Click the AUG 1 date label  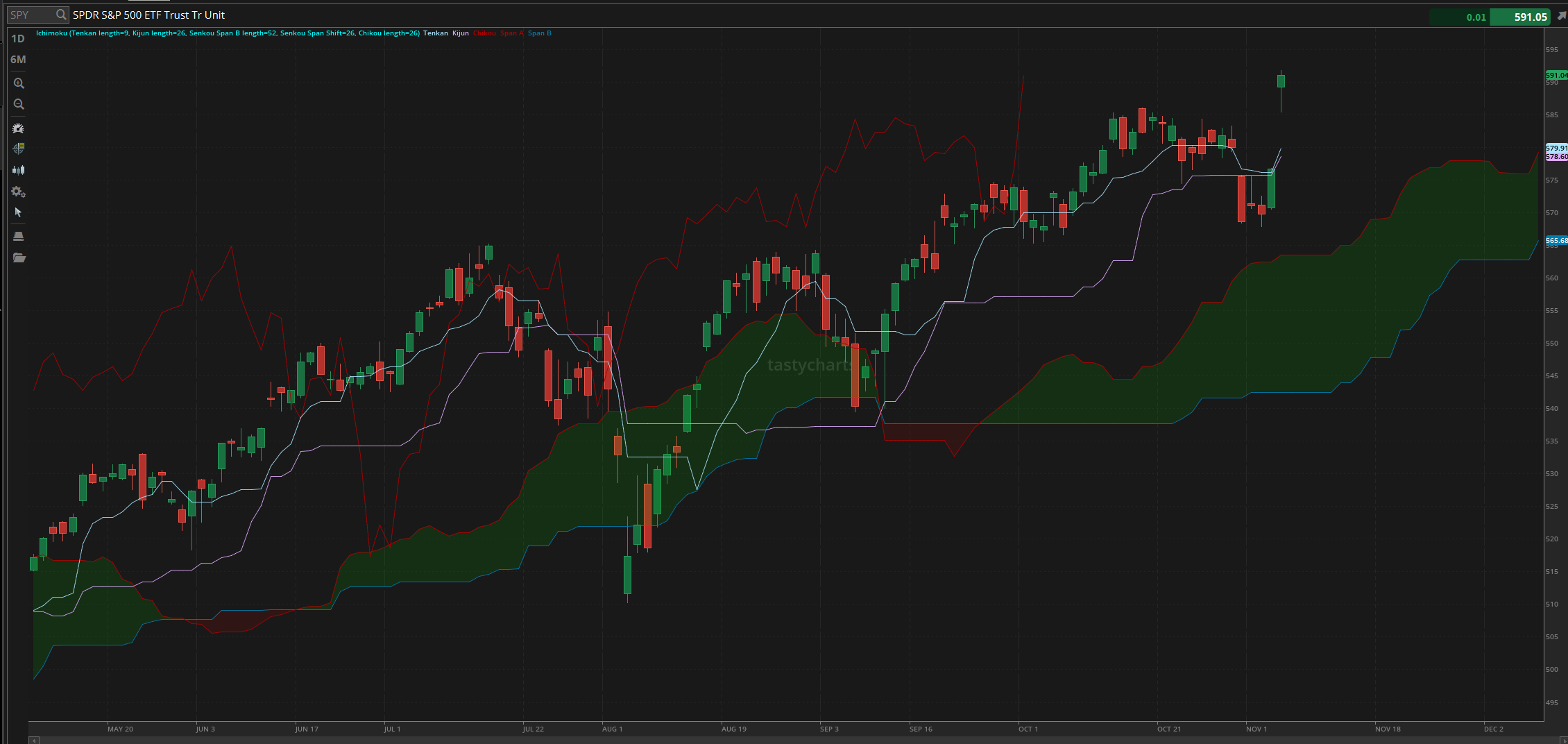click(x=612, y=729)
